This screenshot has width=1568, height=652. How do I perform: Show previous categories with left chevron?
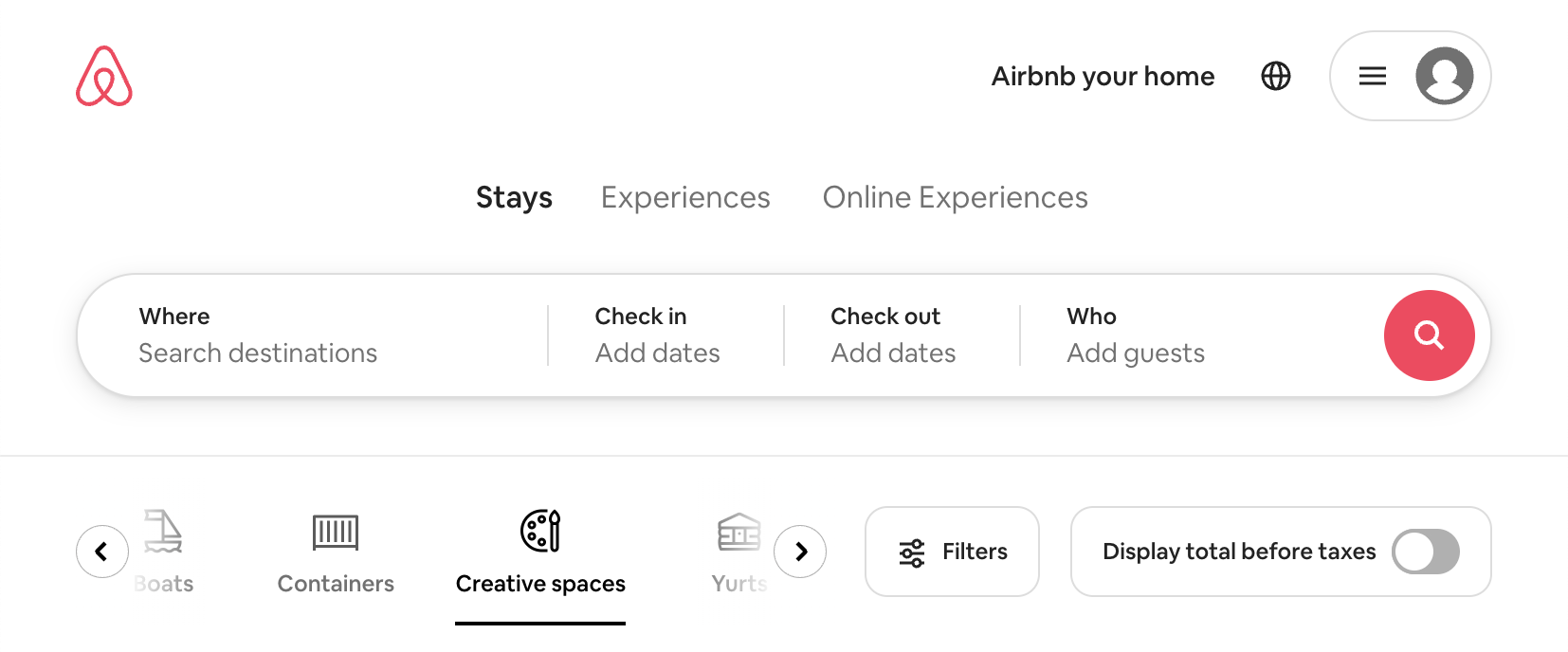pos(102,552)
